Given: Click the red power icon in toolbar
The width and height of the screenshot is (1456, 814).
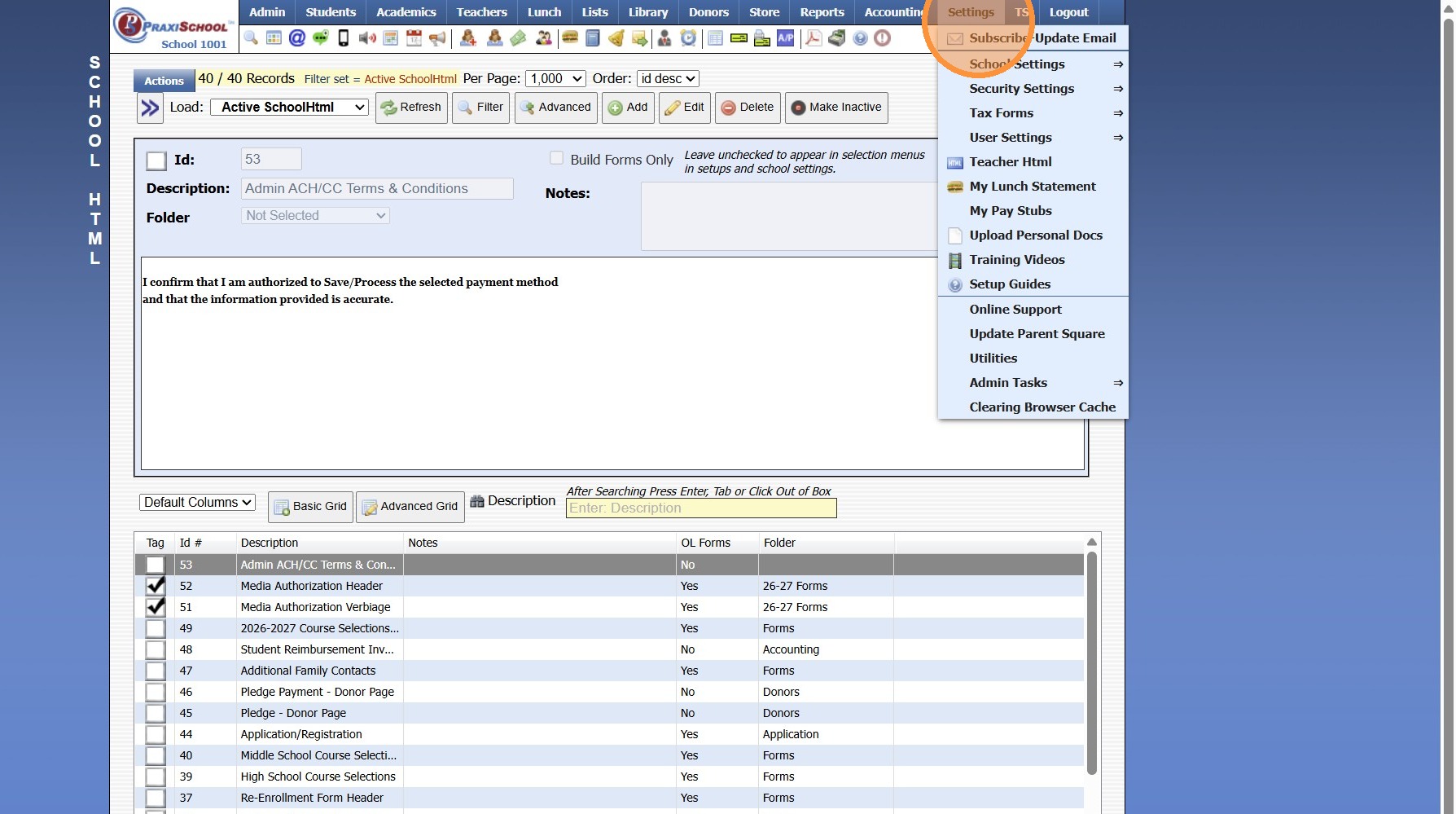Looking at the screenshot, I should click(882, 38).
